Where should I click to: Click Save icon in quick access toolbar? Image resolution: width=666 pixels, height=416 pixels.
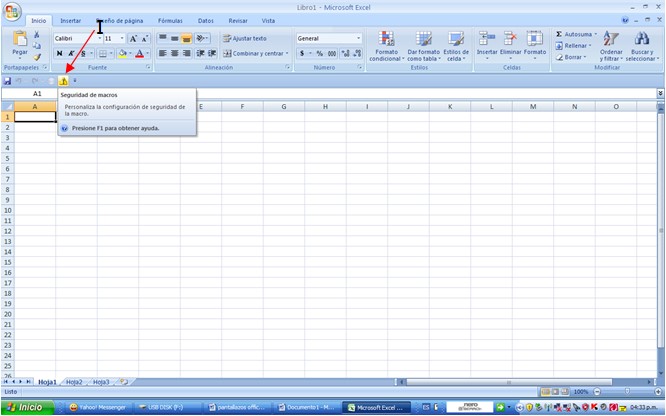pos(7,81)
